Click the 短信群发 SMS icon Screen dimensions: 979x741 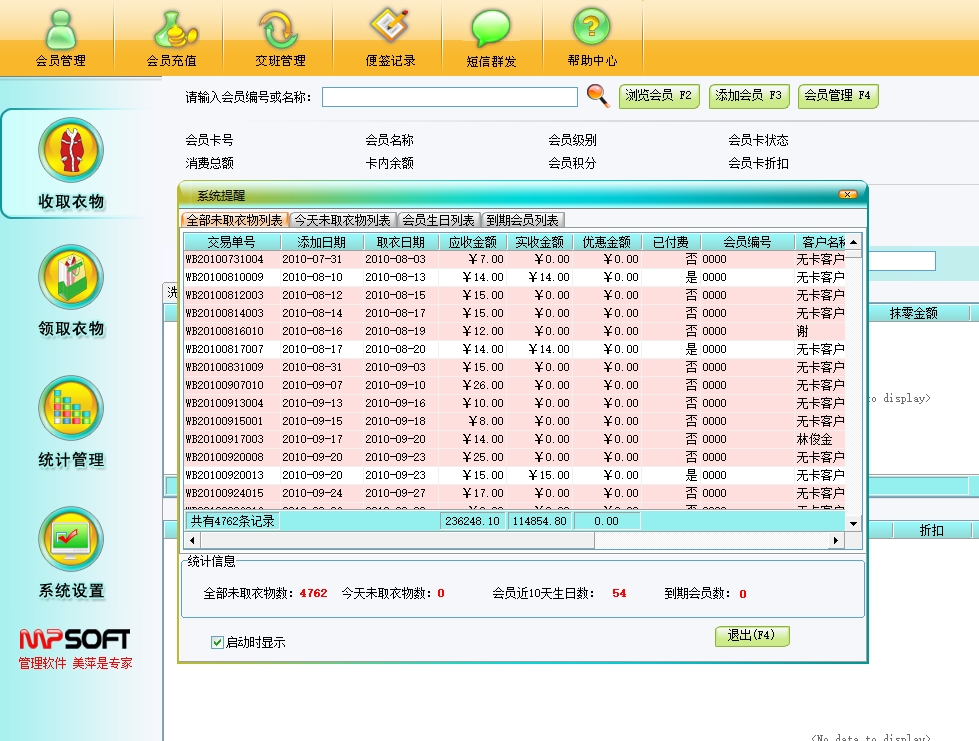(491, 36)
